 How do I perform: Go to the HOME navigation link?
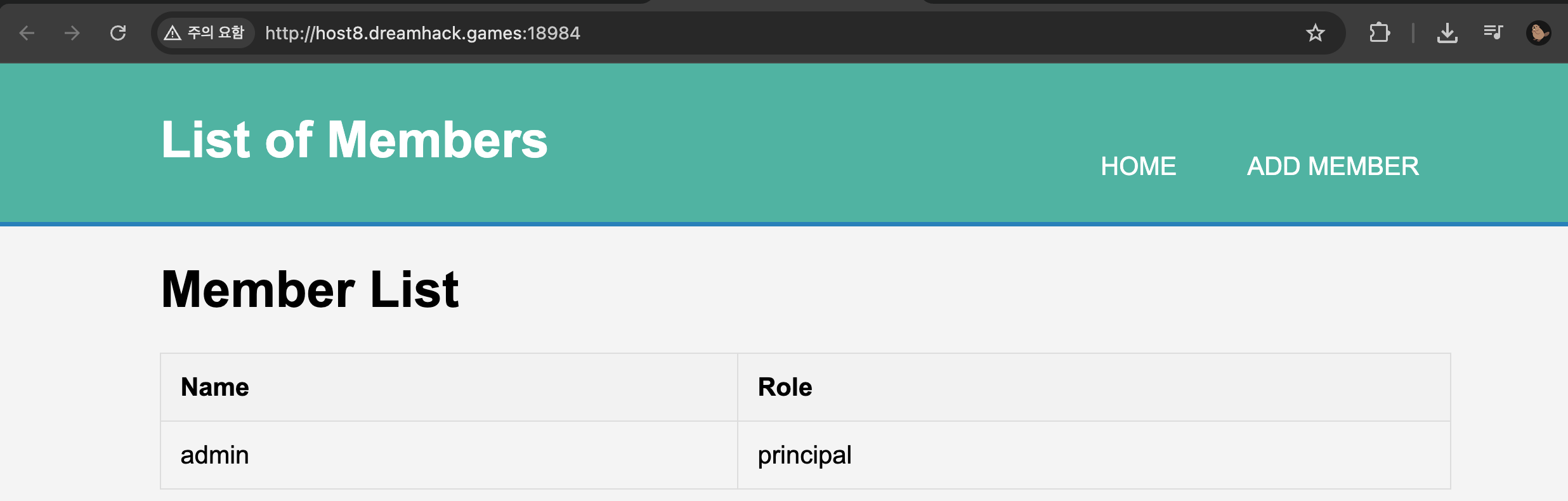pos(1139,166)
